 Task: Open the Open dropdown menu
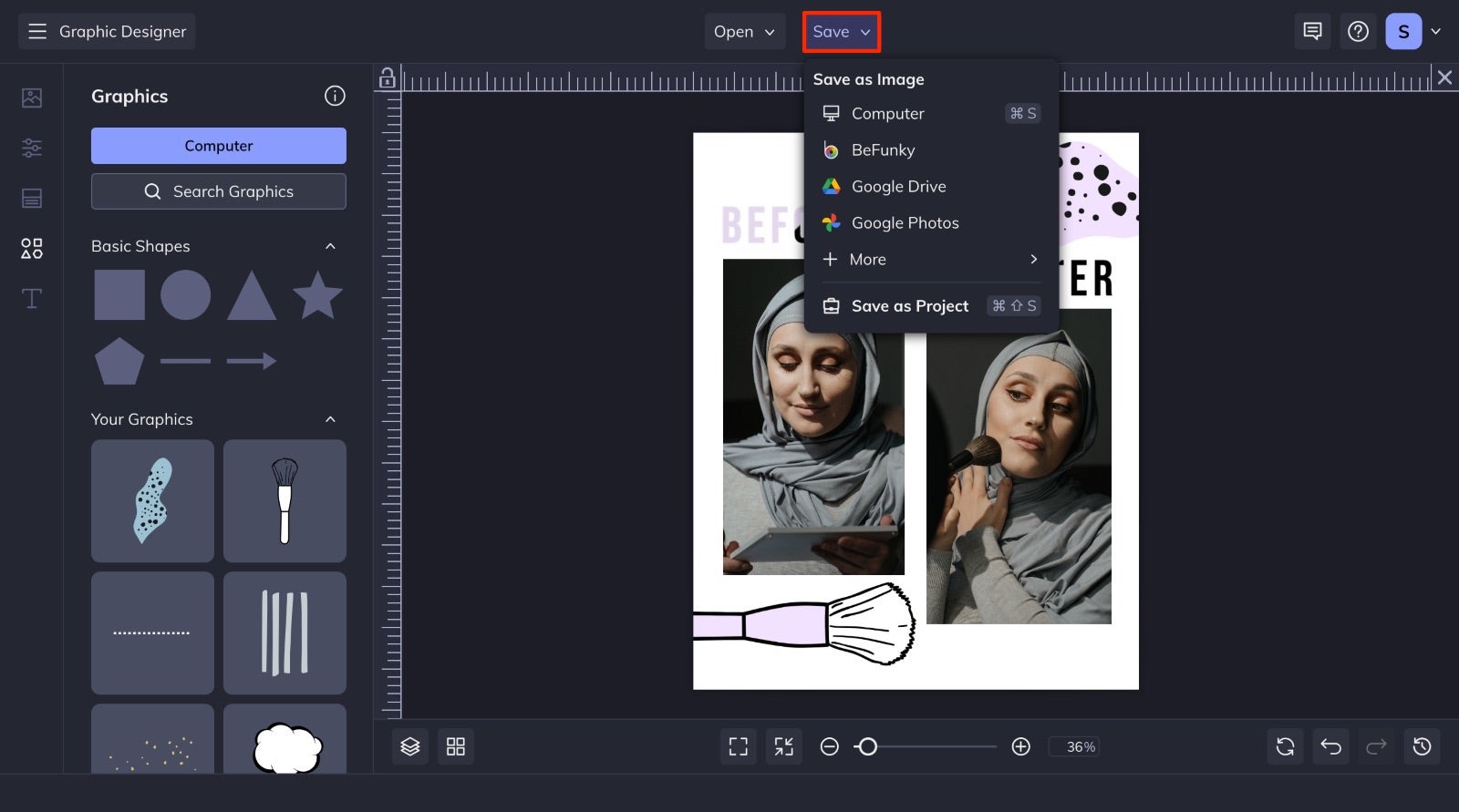744,32
